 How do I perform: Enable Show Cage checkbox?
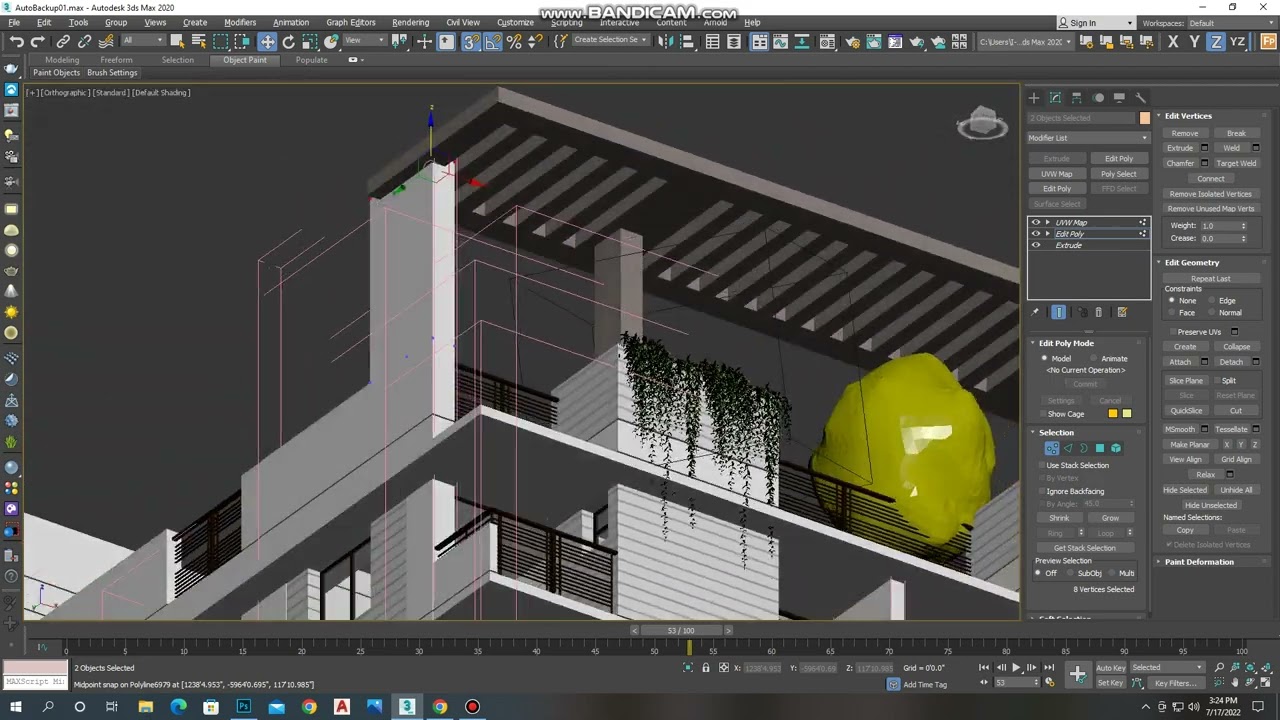point(1041,414)
